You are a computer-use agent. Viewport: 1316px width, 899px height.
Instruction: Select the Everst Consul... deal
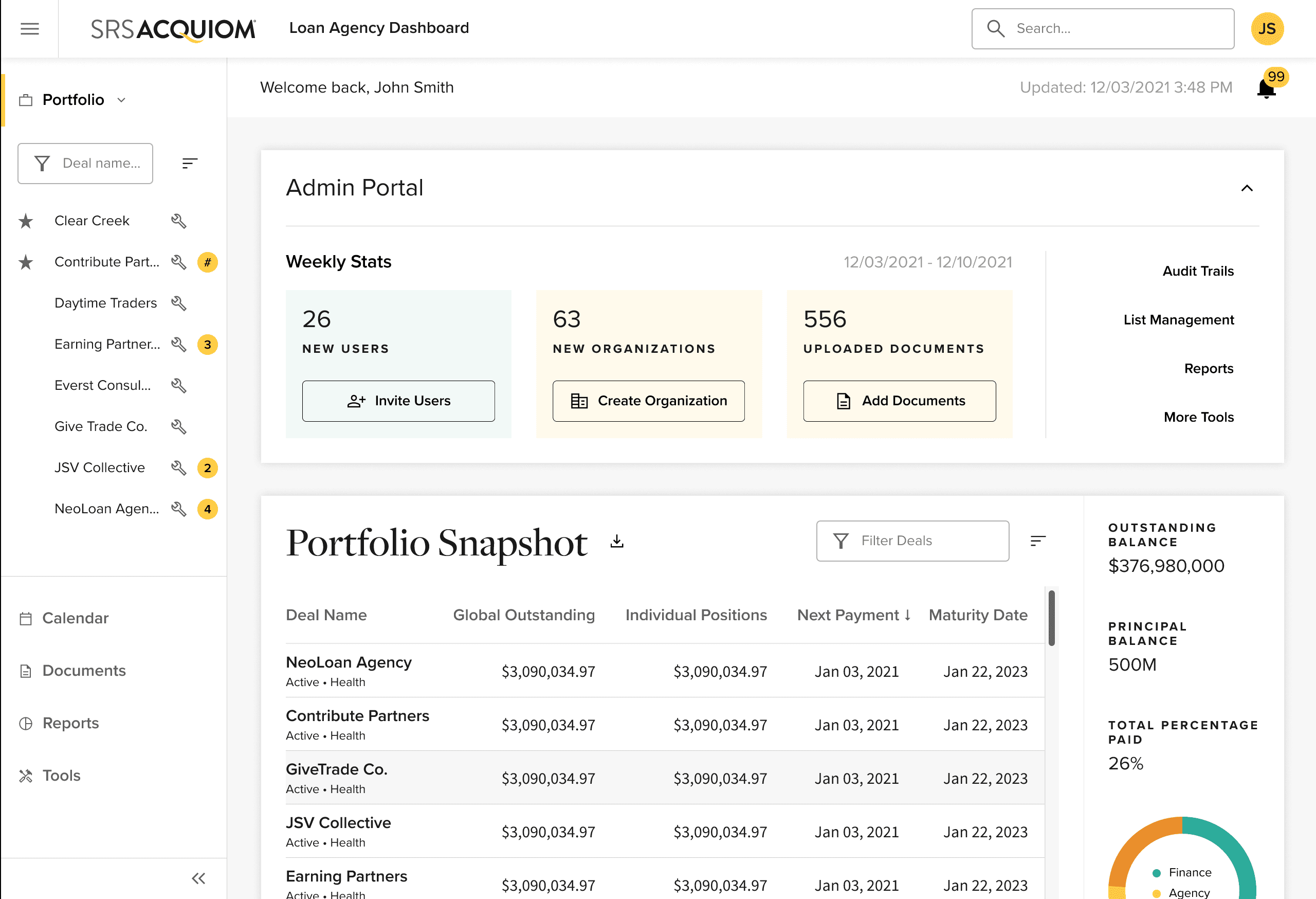point(102,386)
